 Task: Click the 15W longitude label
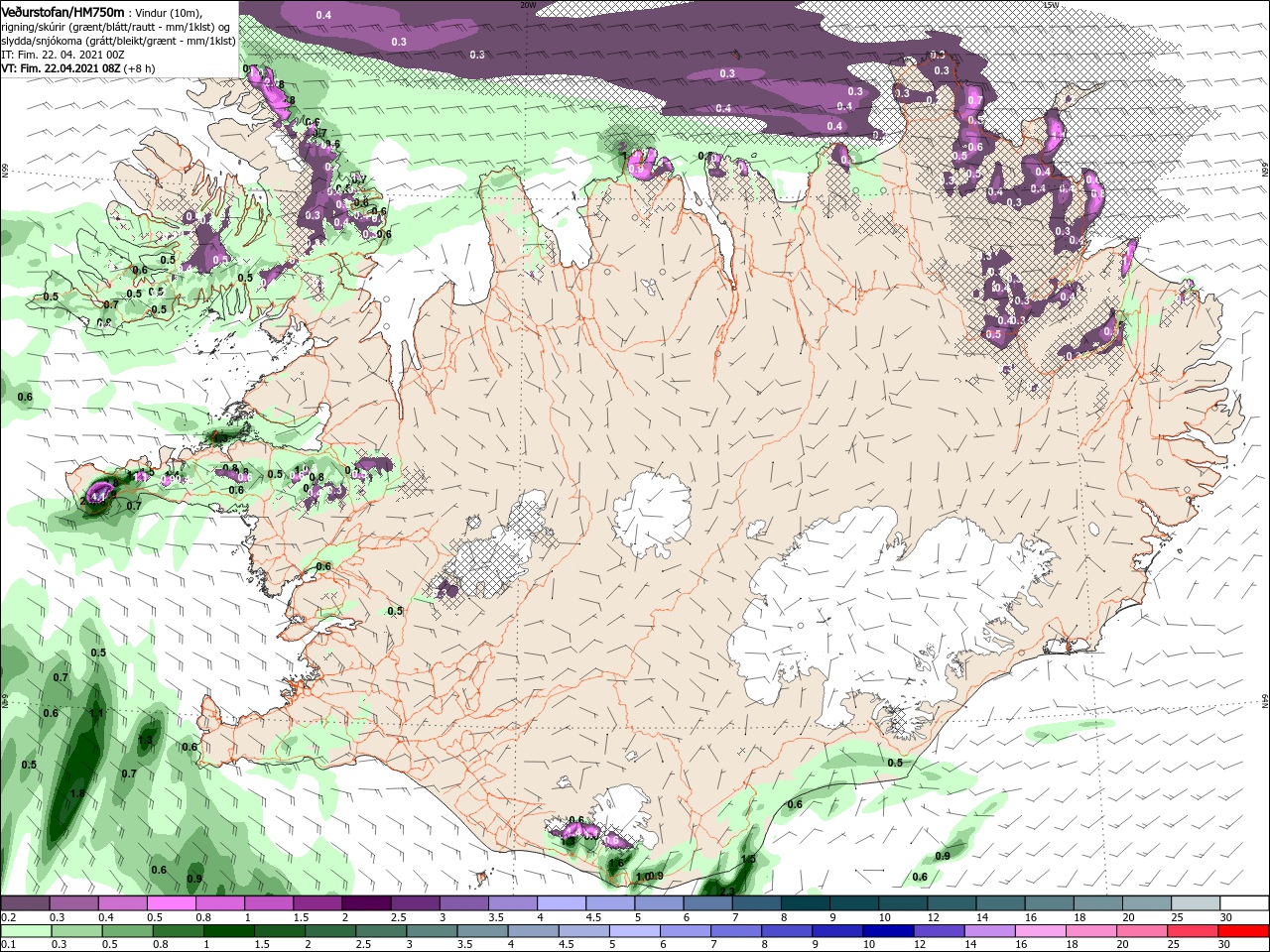(x=1051, y=5)
